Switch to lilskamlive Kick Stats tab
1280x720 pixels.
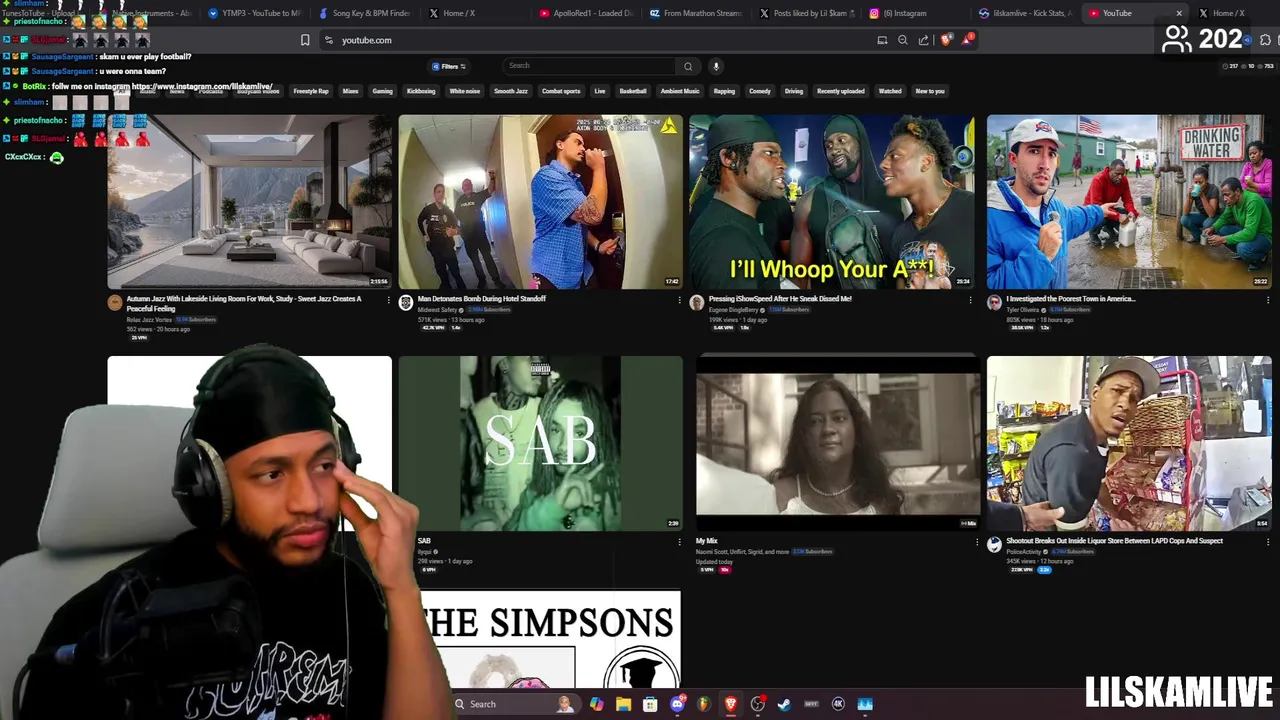pyautogui.click(x=1025, y=13)
